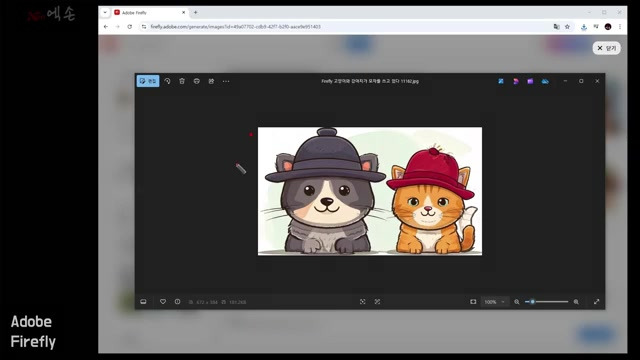Reload the Firefly page
The width and height of the screenshot is (640, 360).
click(130, 27)
